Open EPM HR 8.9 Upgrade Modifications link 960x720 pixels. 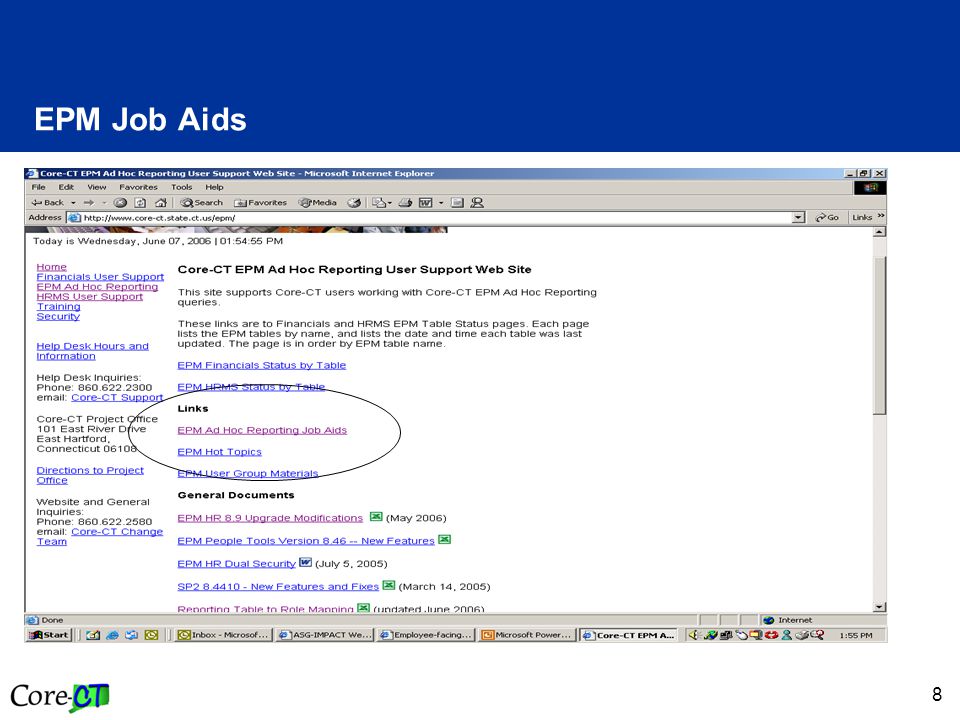coord(270,518)
